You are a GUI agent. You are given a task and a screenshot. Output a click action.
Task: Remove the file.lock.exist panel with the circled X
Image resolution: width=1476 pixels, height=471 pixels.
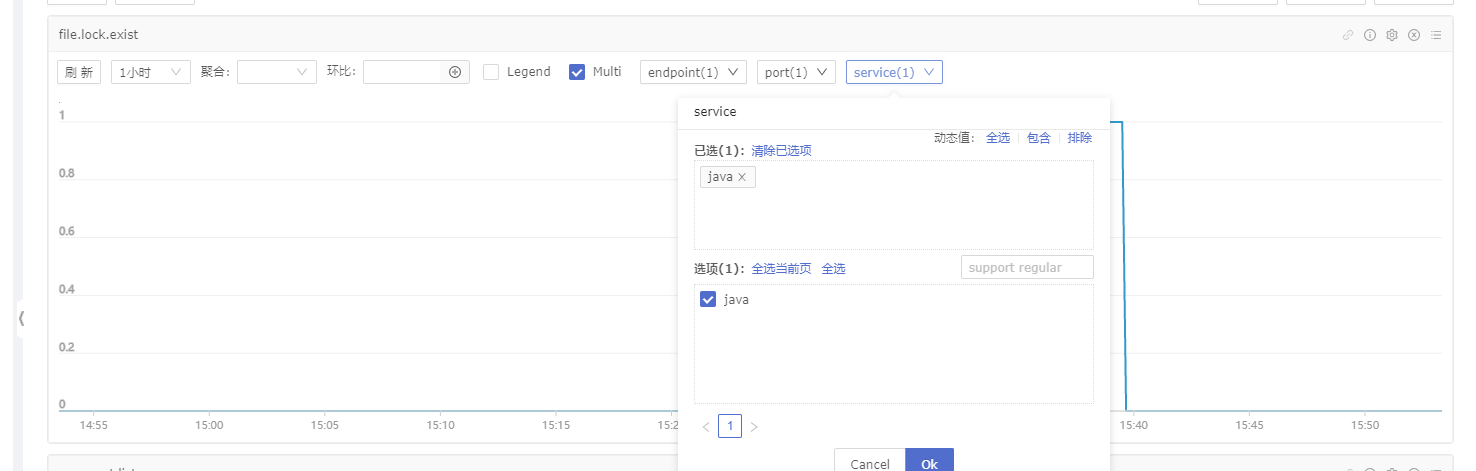tap(1414, 35)
